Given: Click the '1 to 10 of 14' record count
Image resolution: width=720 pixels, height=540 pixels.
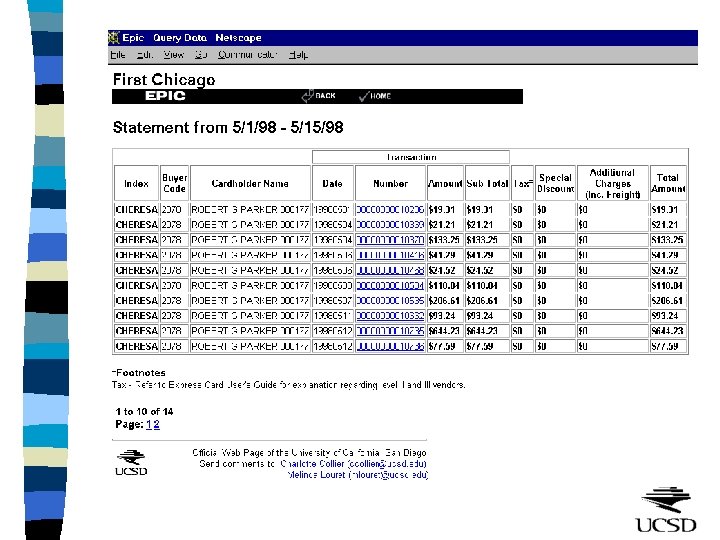Looking at the screenshot, I should [144, 411].
